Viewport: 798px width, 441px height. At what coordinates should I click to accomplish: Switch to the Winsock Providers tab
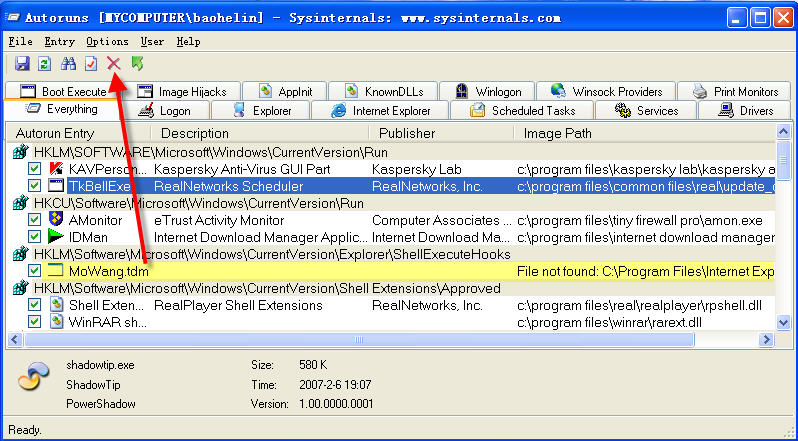click(x=606, y=92)
